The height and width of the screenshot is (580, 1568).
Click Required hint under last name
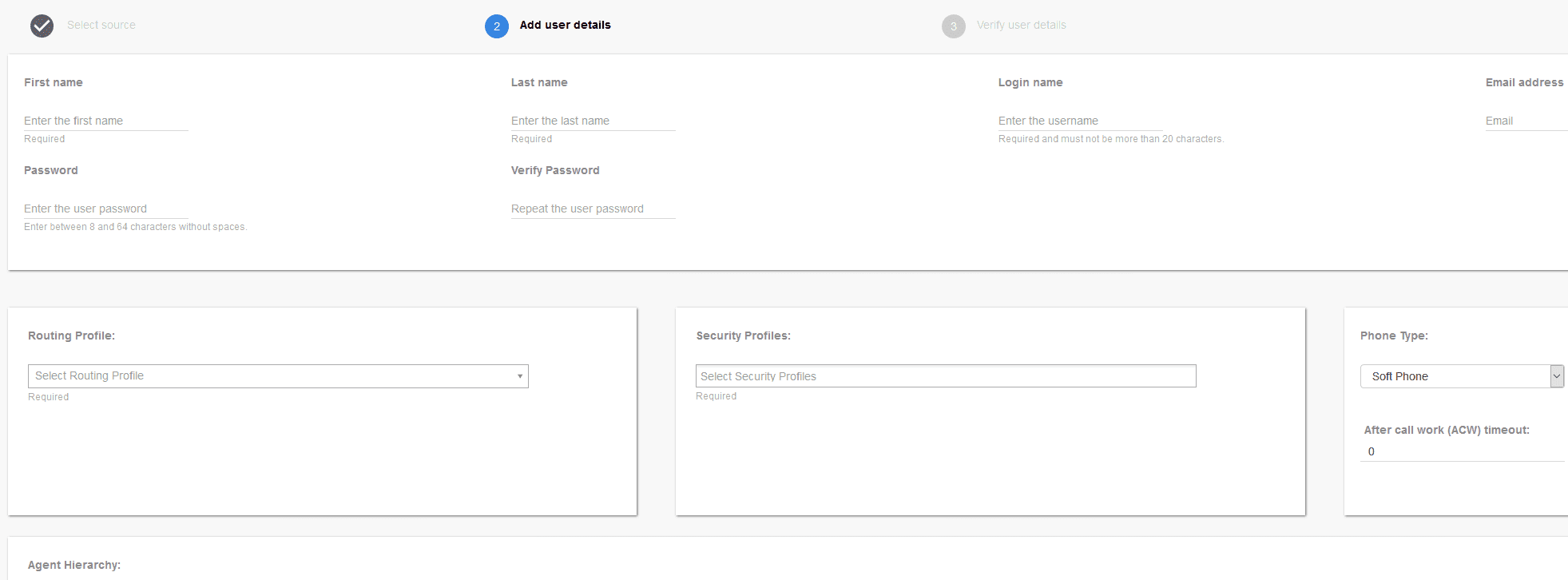pos(532,139)
